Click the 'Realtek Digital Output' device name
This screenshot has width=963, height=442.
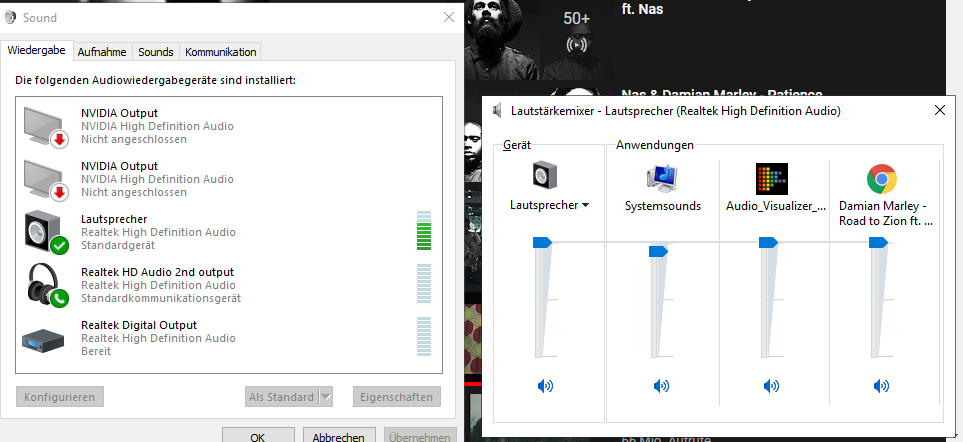tap(139, 325)
